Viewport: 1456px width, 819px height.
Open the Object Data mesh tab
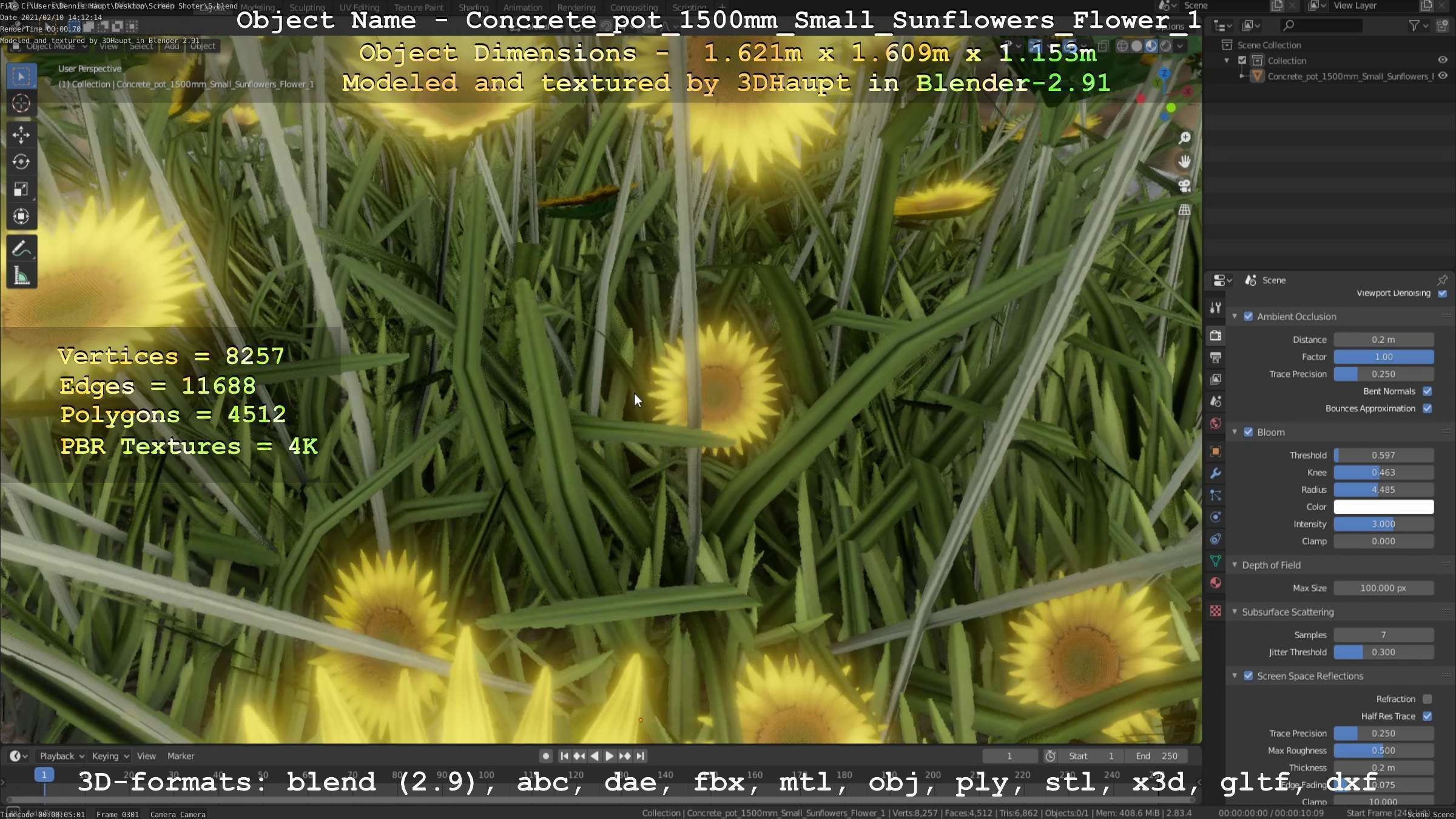pyautogui.click(x=1215, y=561)
